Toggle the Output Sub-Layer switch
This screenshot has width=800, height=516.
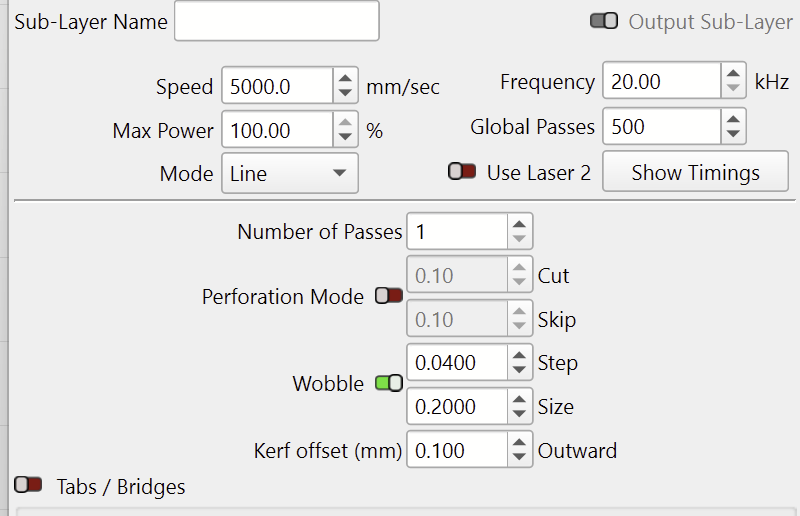[x=604, y=21]
